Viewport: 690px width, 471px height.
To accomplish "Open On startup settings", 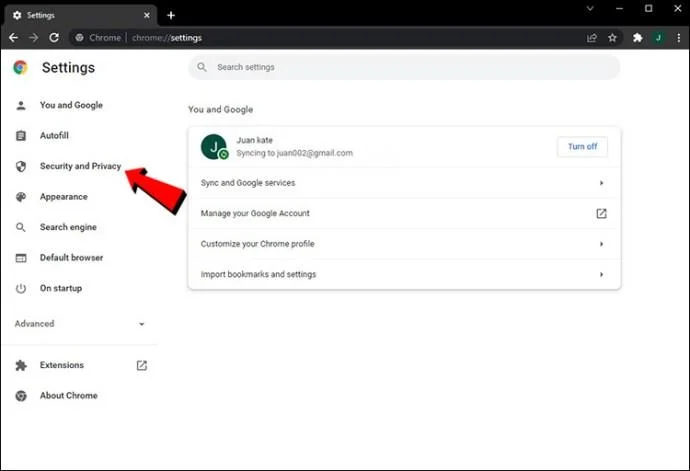I will click(61, 288).
